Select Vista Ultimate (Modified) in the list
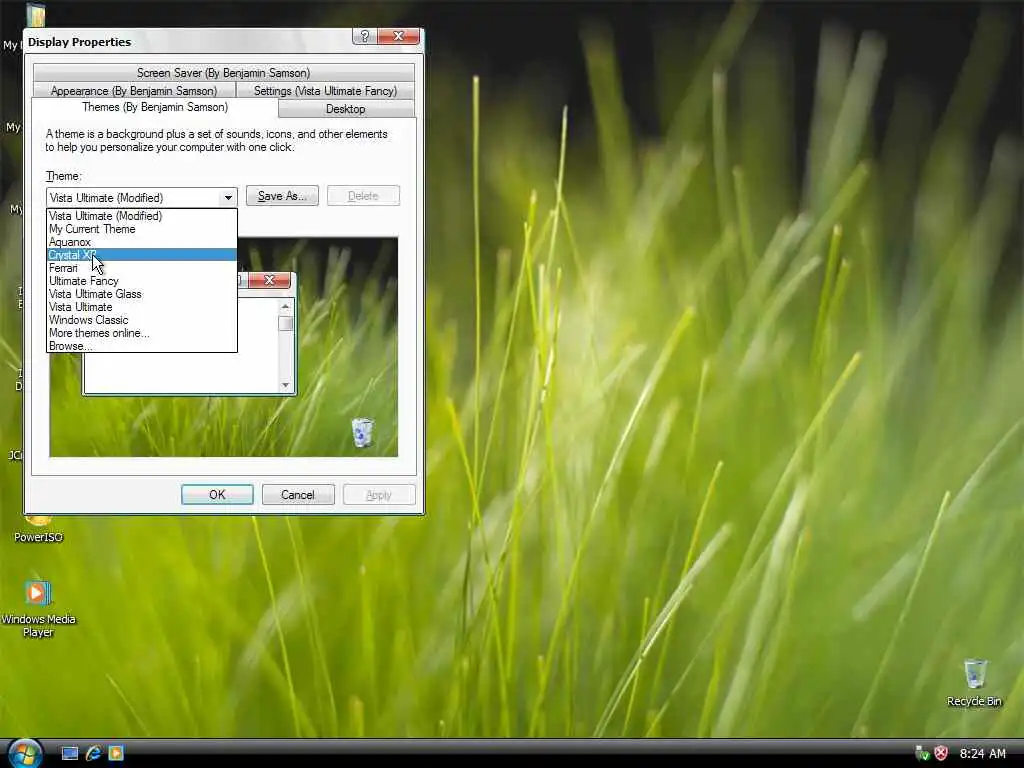The image size is (1024, 768). click(142, 216)
